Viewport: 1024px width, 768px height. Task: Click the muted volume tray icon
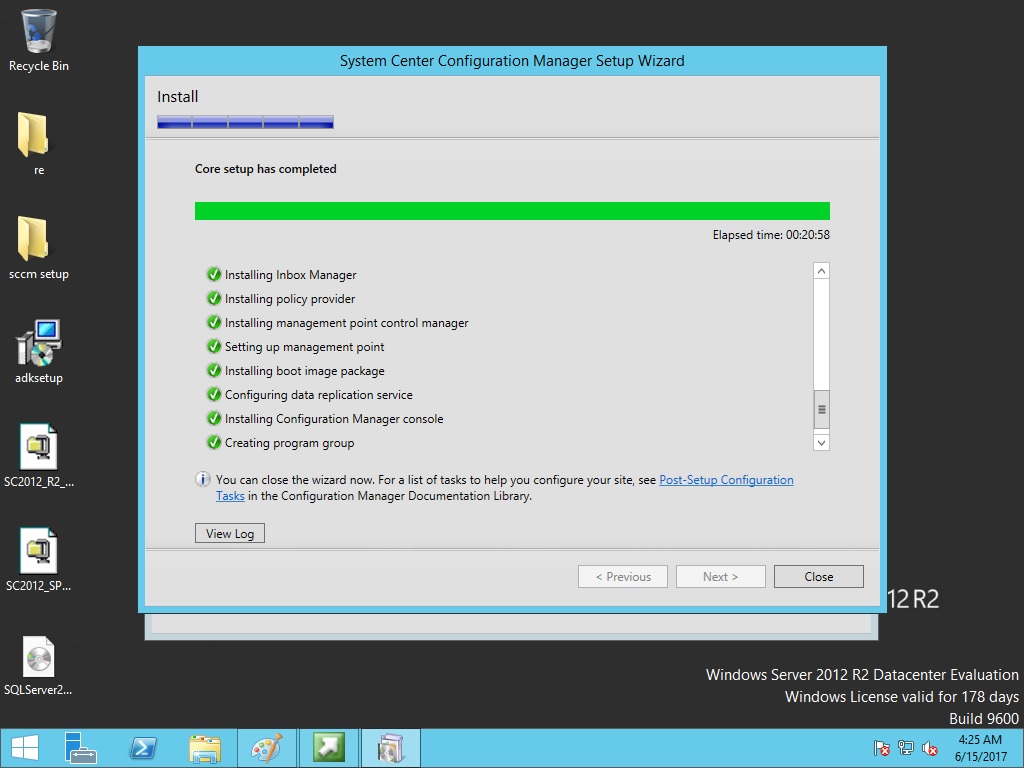(x=930, y=748)
